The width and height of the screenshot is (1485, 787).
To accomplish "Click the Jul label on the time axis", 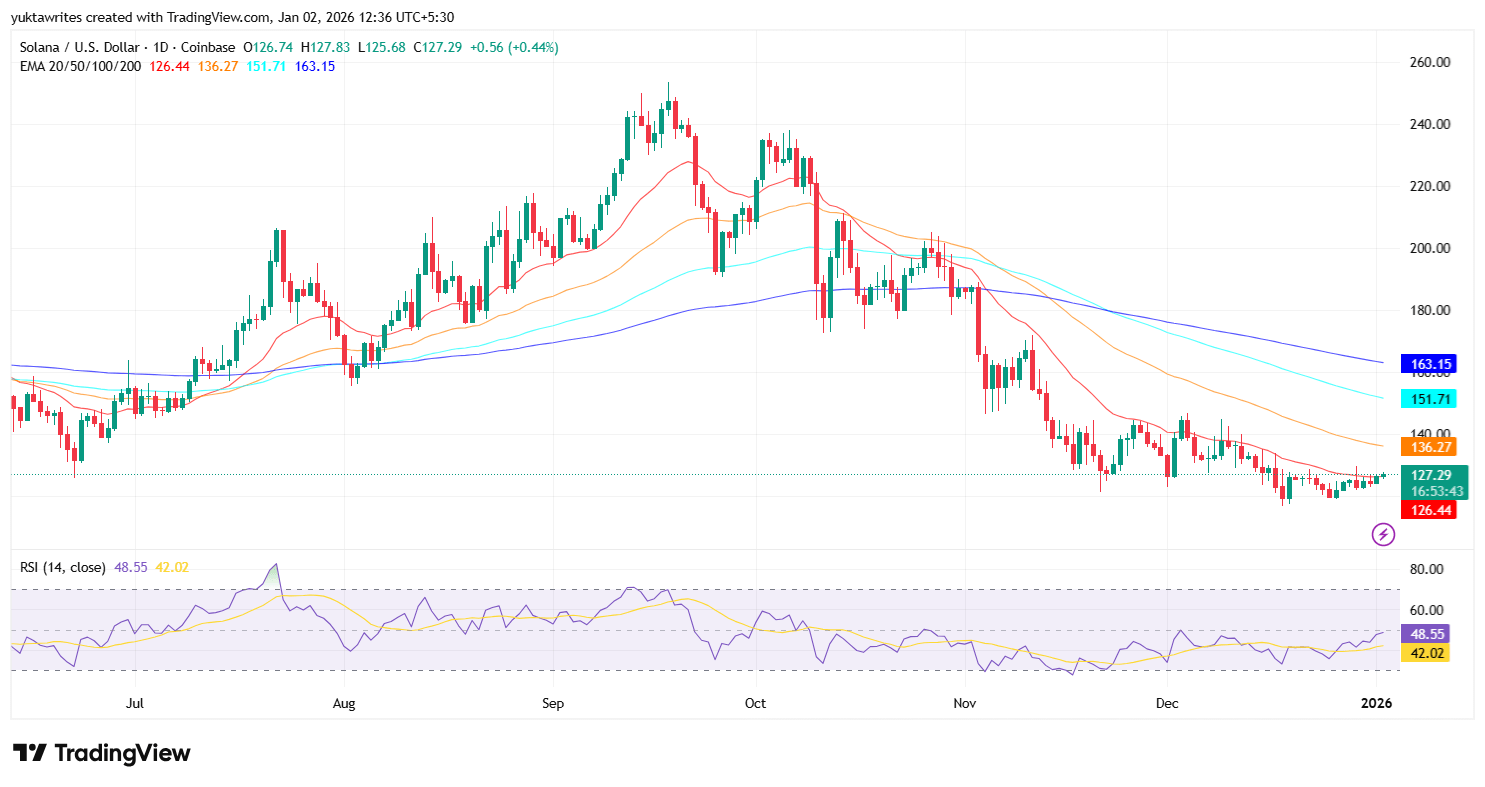I will [x=134, y=703].
